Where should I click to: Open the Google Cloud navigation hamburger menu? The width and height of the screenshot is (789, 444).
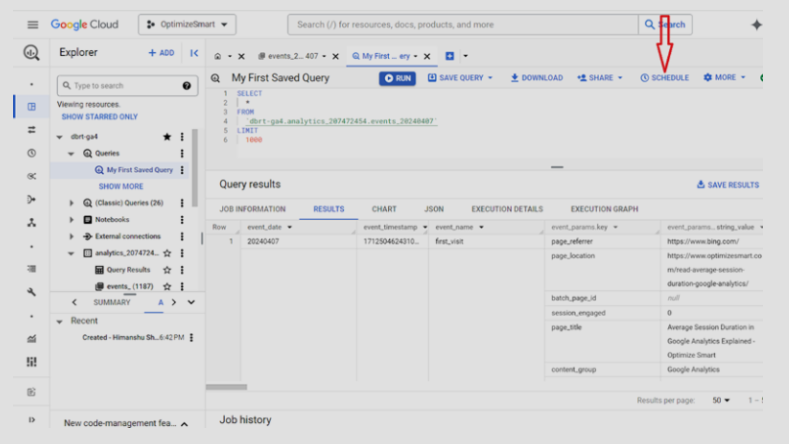tap(33, 25)
